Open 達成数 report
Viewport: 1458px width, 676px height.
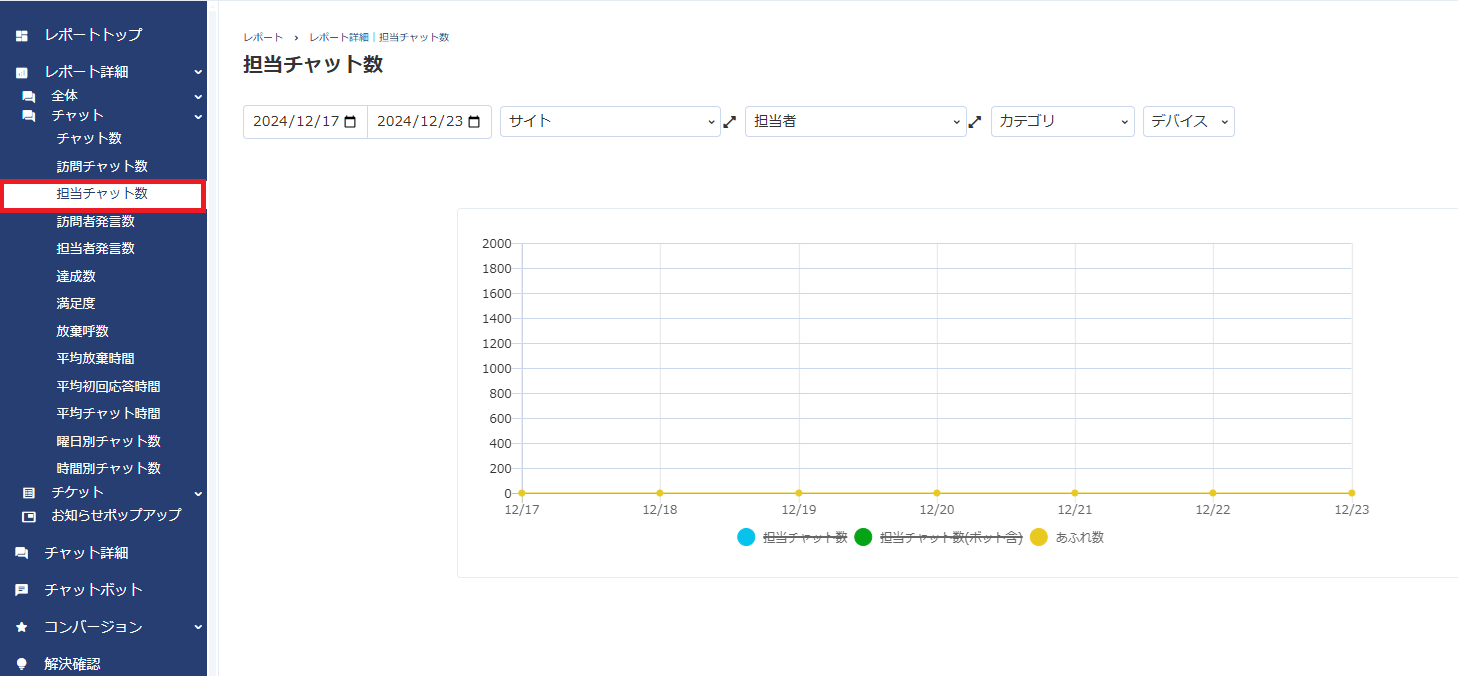click(x=76, y=276)
